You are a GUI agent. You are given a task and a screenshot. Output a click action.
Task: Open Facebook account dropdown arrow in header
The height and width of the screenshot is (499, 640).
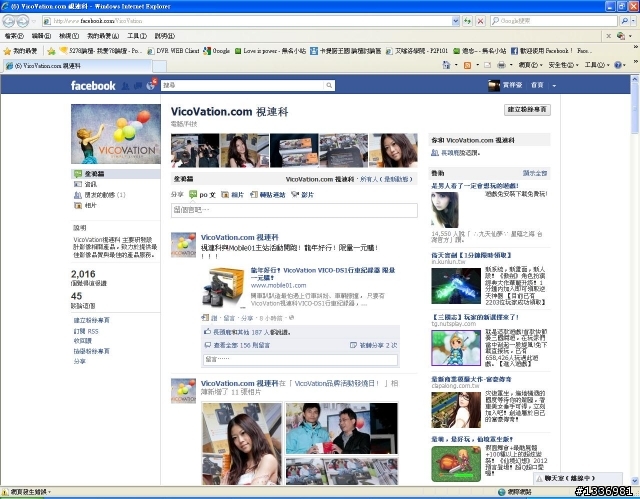[554, 86]
